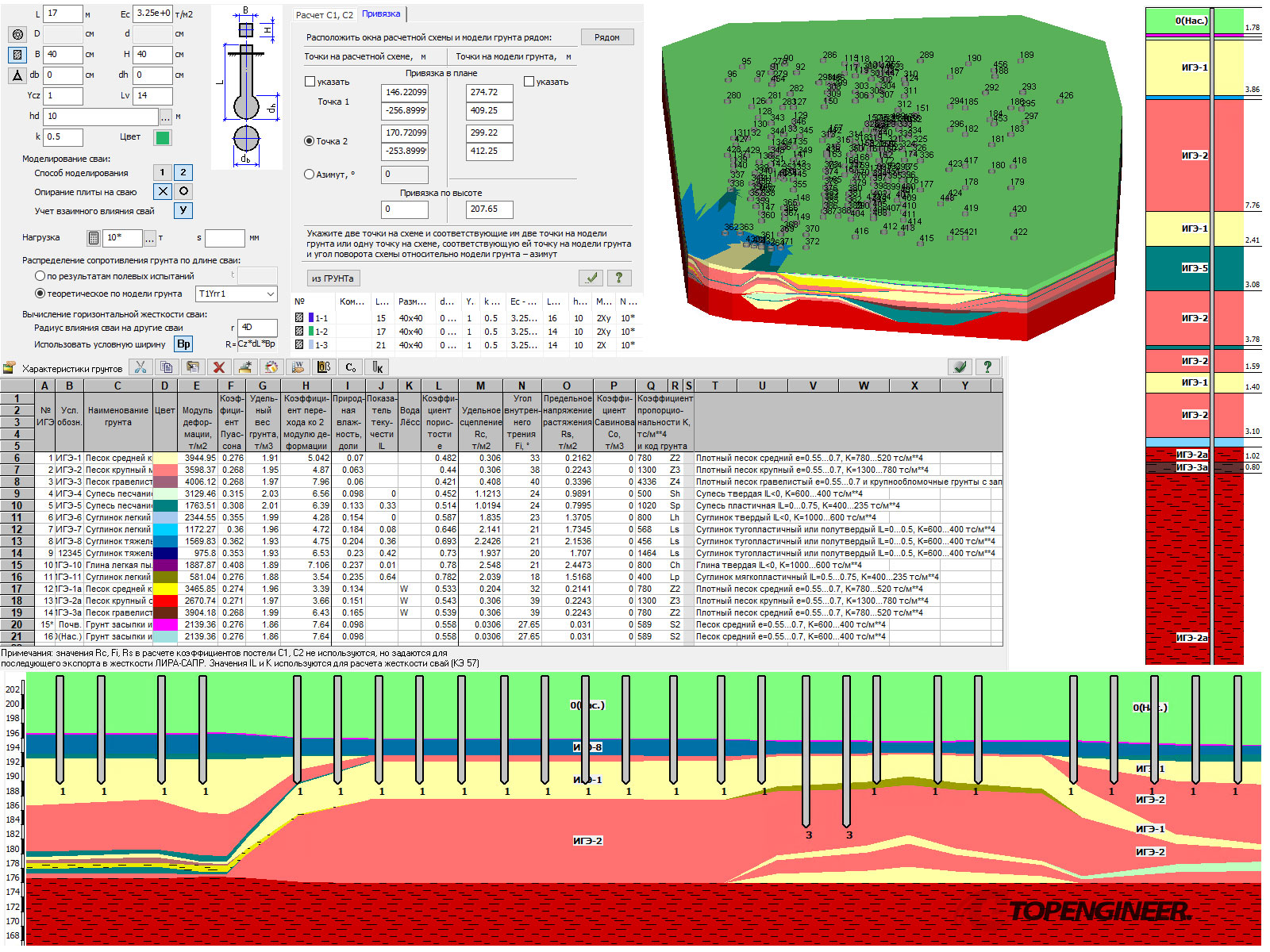Open the load calculator icon next to Нагрузка
Viewport: 1270px width, 952px height.
pyautogui.click(x=94, y=238)
